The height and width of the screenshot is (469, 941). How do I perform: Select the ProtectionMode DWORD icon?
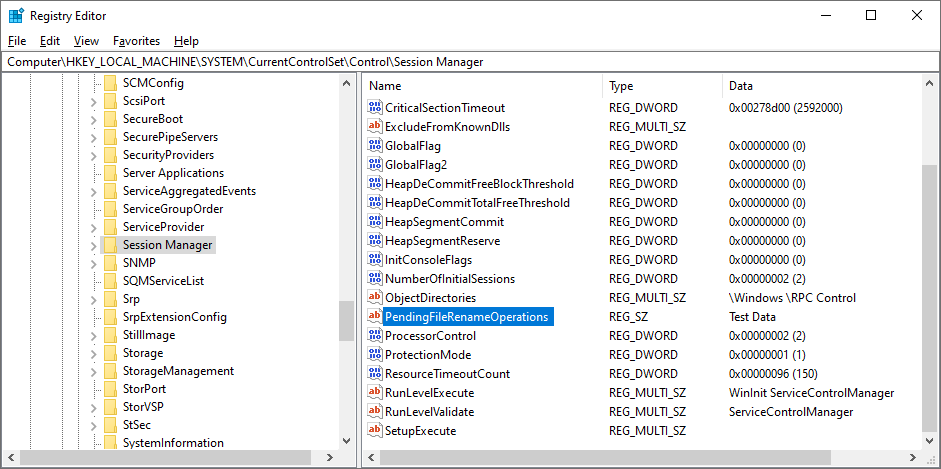pyautogui.click(x=375, y=355)
